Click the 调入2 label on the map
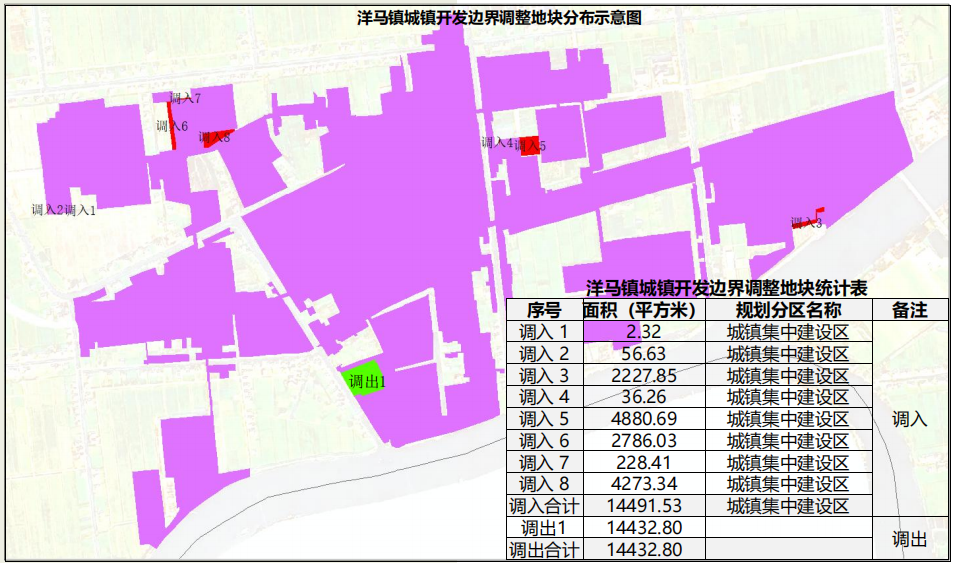955x563 pixels. [47, 210]
